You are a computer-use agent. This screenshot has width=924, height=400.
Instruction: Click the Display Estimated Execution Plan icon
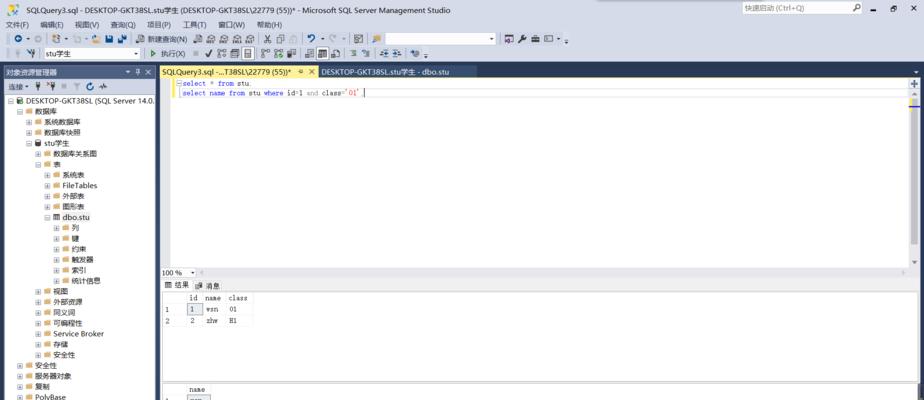pyautogui.click(x=222, y=54)
